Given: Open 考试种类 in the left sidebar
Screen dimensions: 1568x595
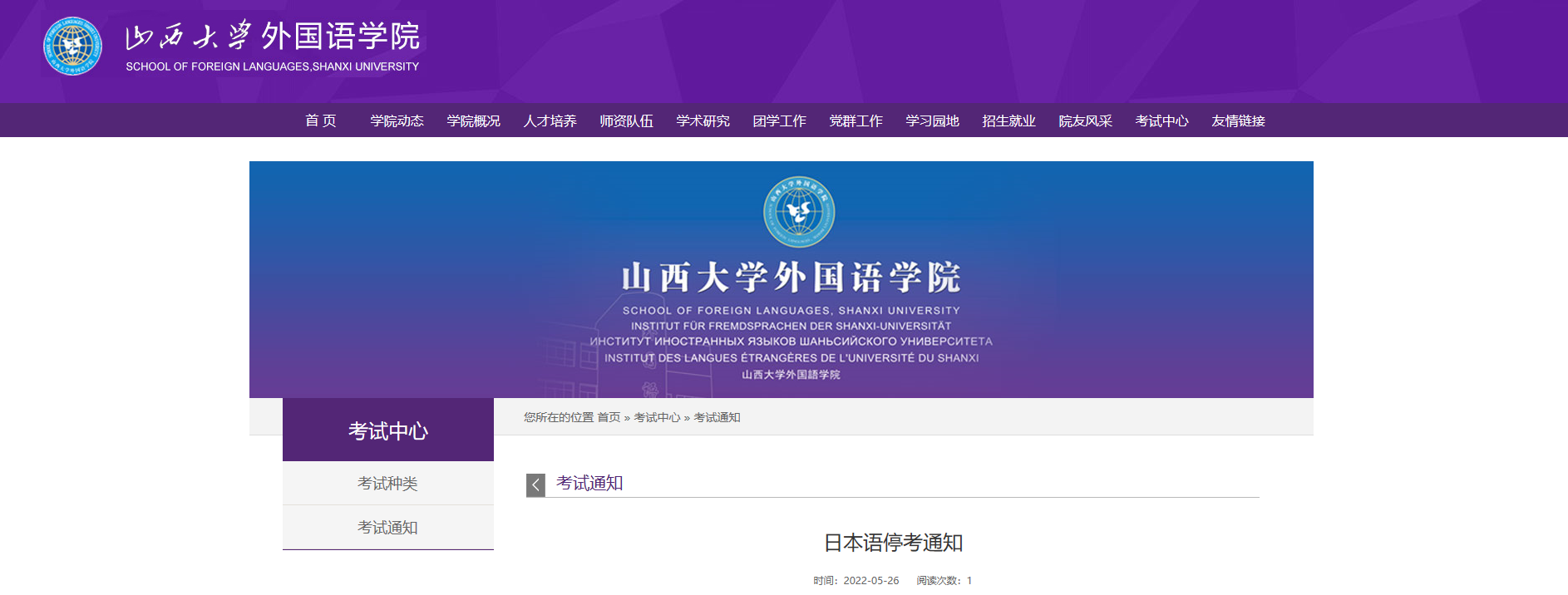Looking at the screenshot, I should coord(388,483).
